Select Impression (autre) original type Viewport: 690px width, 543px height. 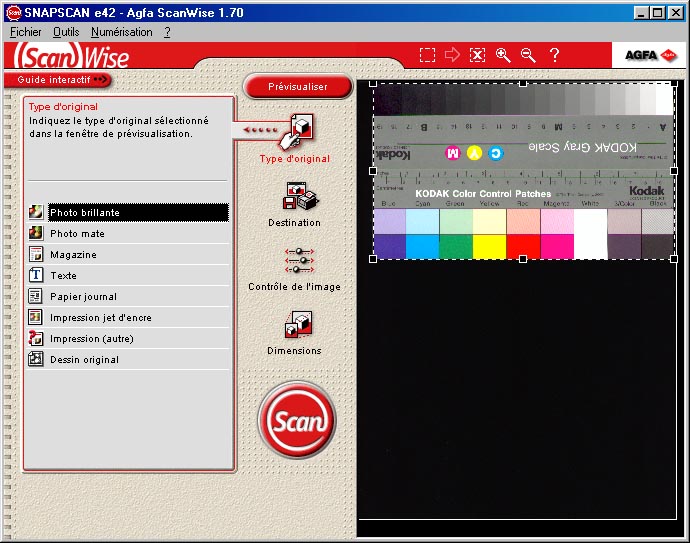point(138,338)
